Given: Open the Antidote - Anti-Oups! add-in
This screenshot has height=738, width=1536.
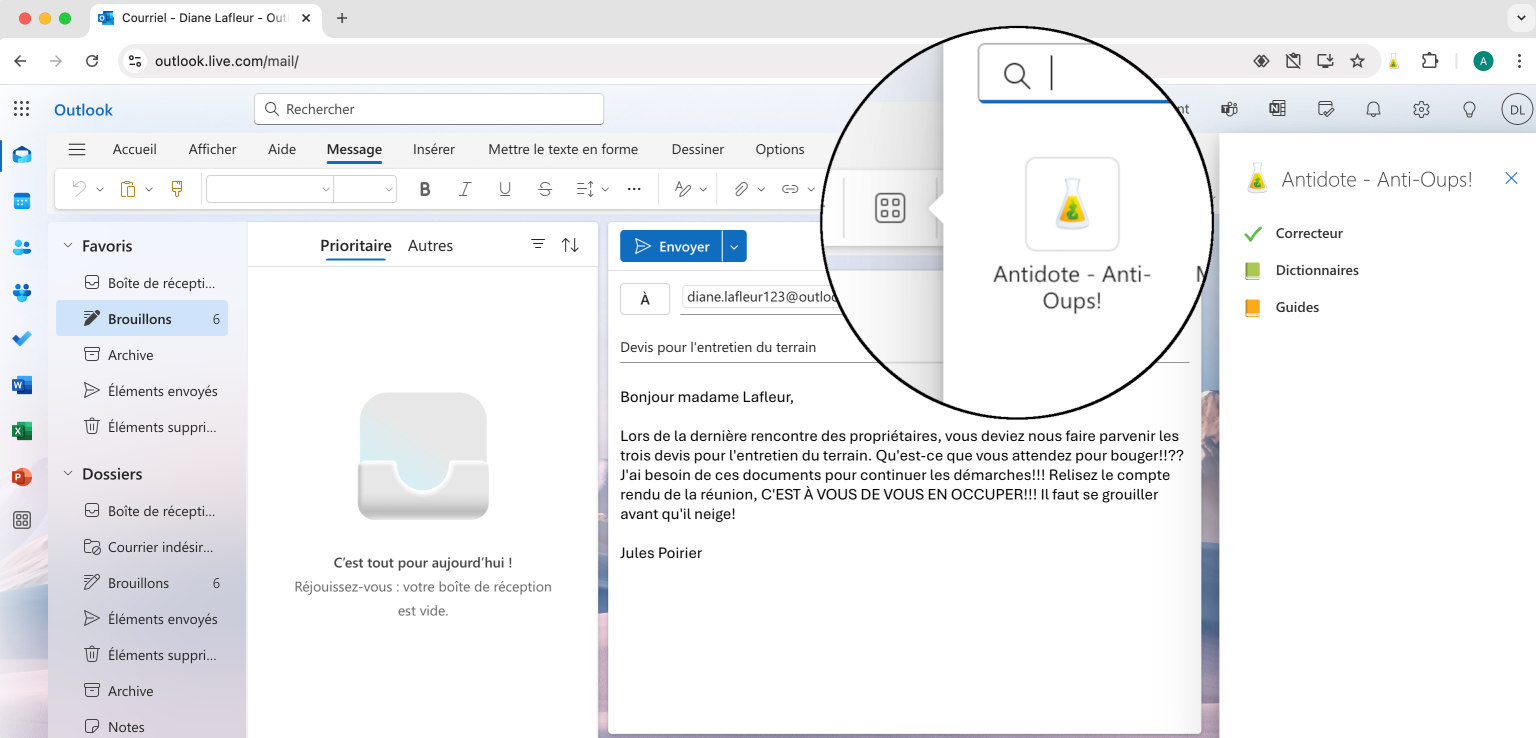Looking at the screenshot, I should pyautogui.click(x=1071, y=205).
